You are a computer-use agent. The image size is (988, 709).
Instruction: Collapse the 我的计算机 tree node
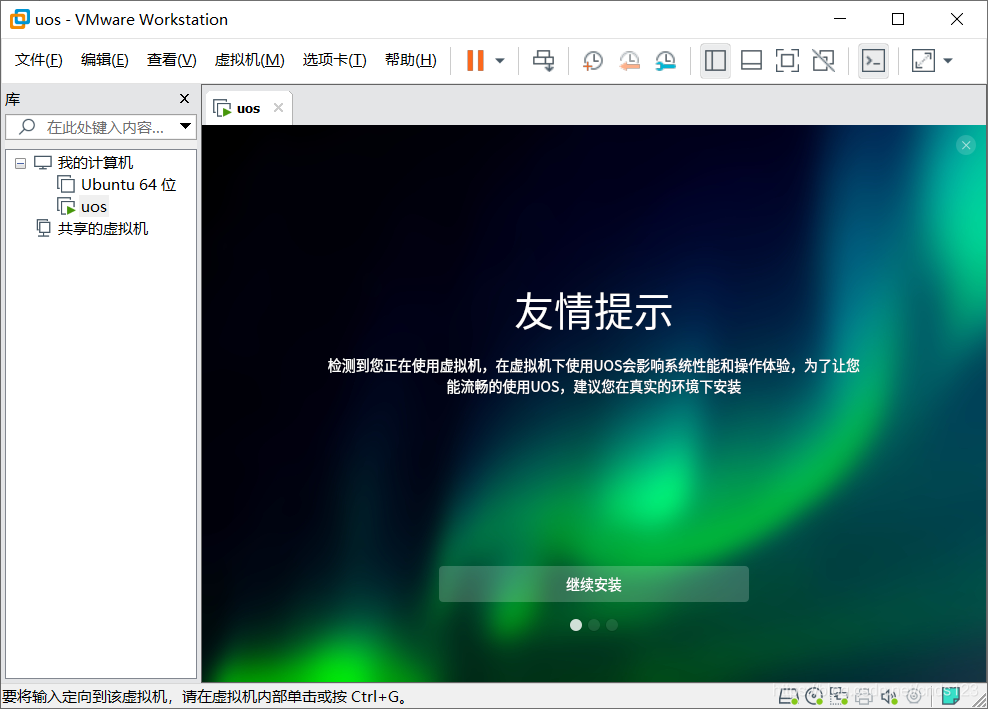pos(21,163)
